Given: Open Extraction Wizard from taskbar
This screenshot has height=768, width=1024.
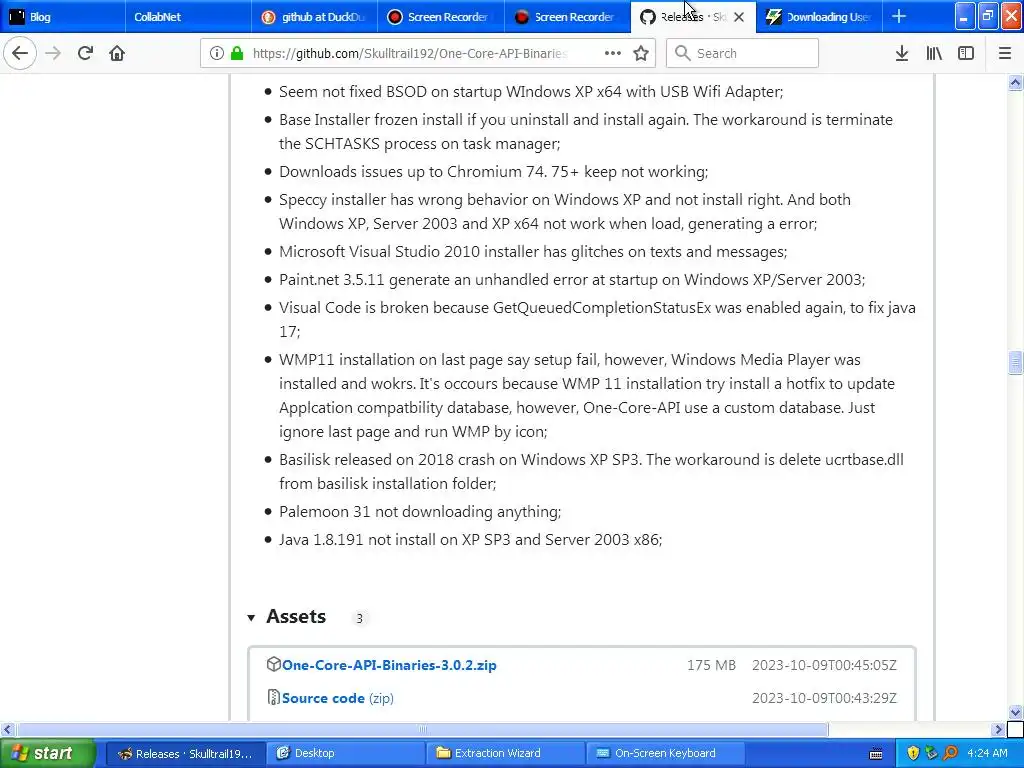Looking at the screenshot, I should (x=505, y=753).
